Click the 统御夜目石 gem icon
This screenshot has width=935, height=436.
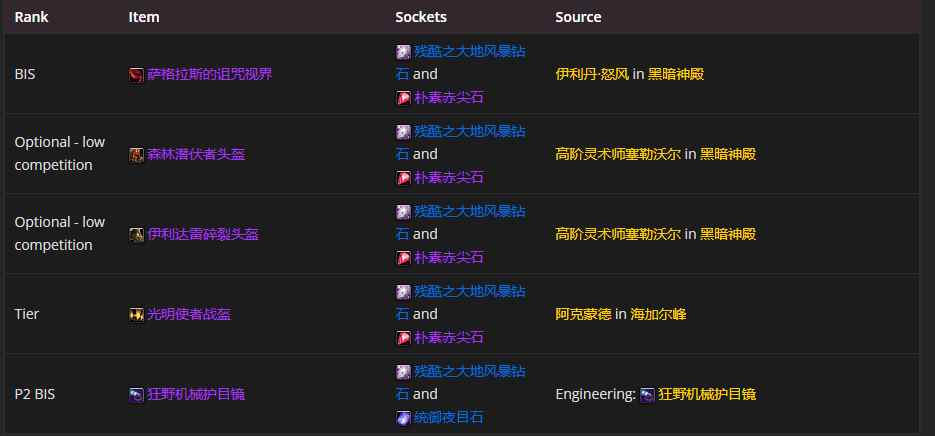403,417
